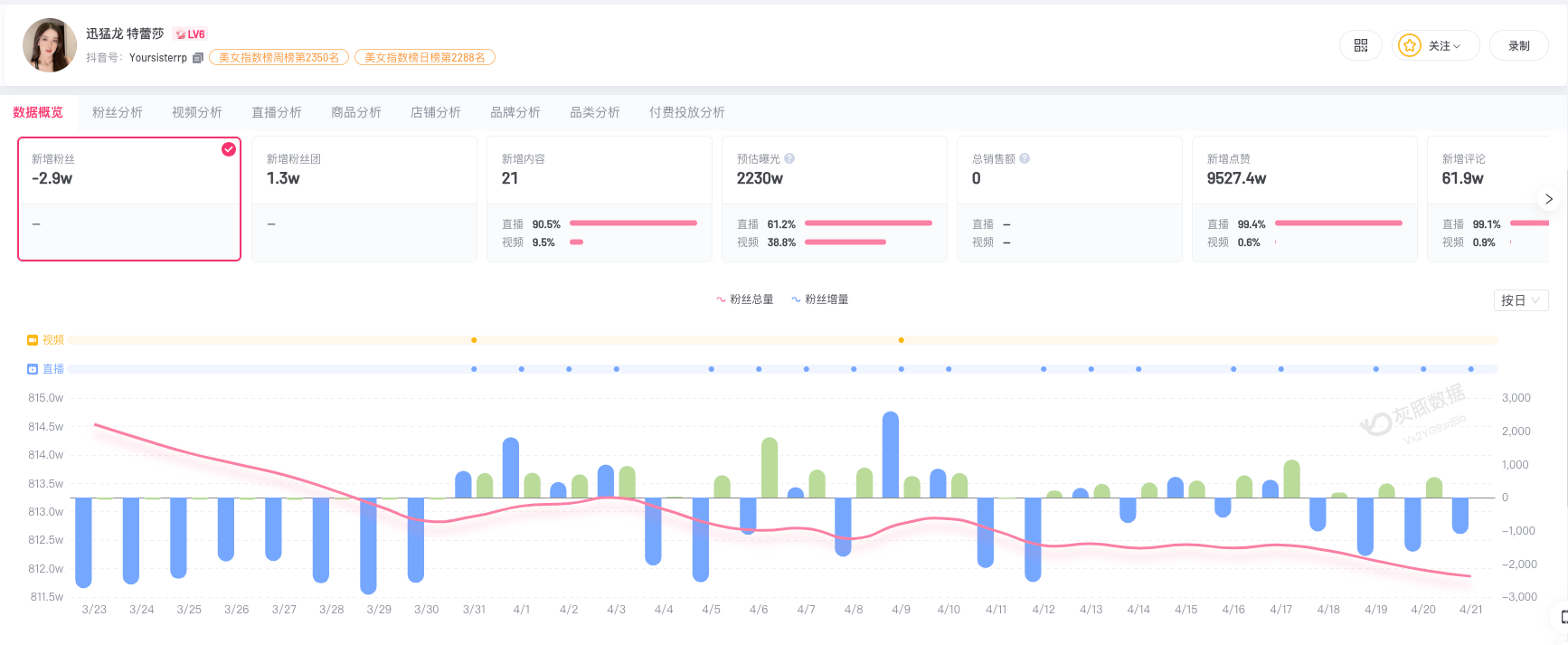The height and width of the screenshot is (645, 1568).
Task: Toggle 粉丝总量 legend series
Action: [x=745, y=299]
